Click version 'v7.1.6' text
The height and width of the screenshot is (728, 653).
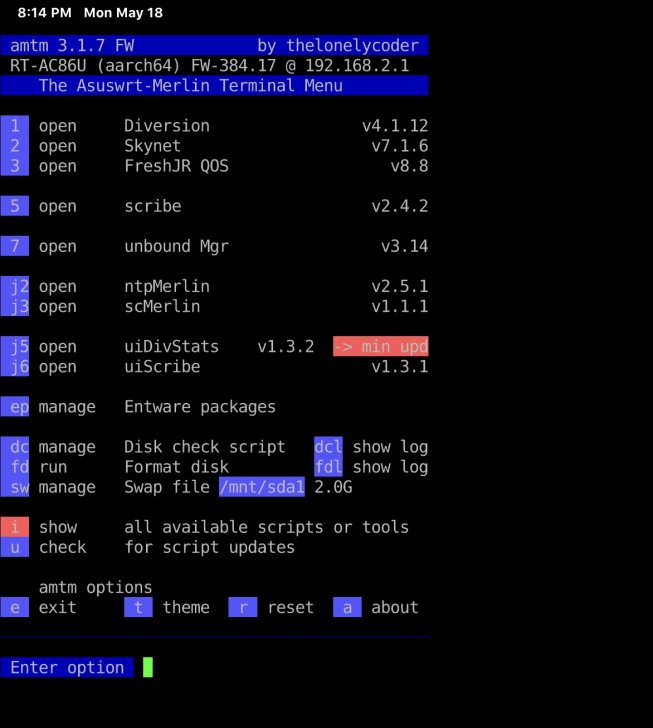click(x=400, y=146)
